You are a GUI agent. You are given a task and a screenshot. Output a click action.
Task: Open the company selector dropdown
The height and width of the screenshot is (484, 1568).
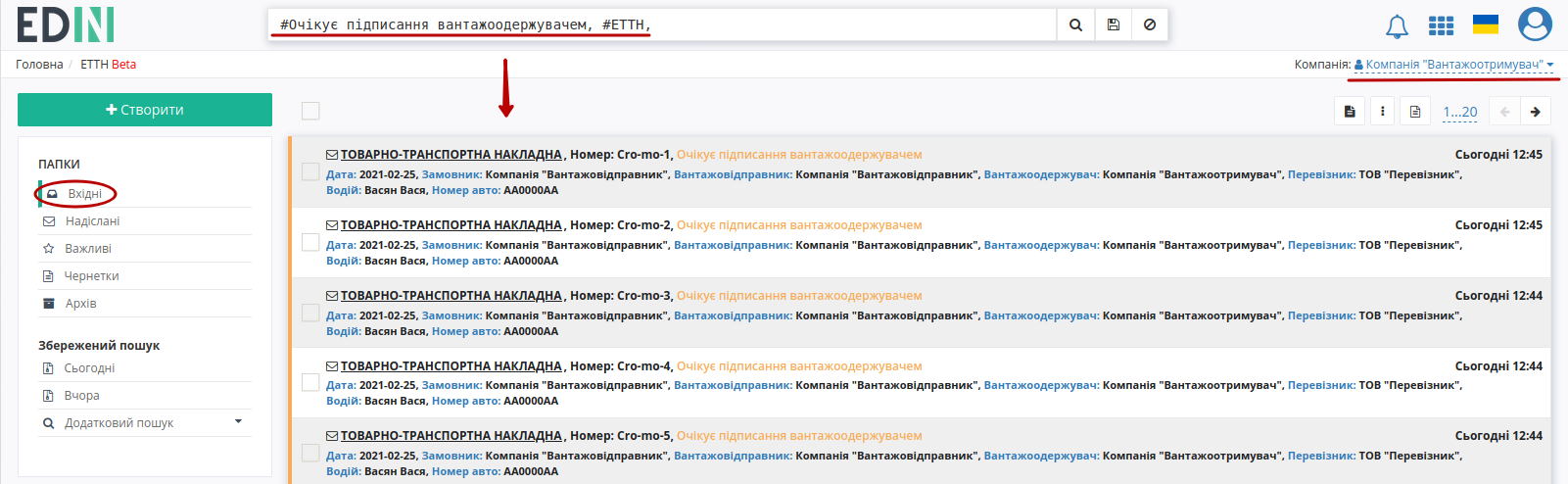pyautogui.click(x=1454, y=65)
